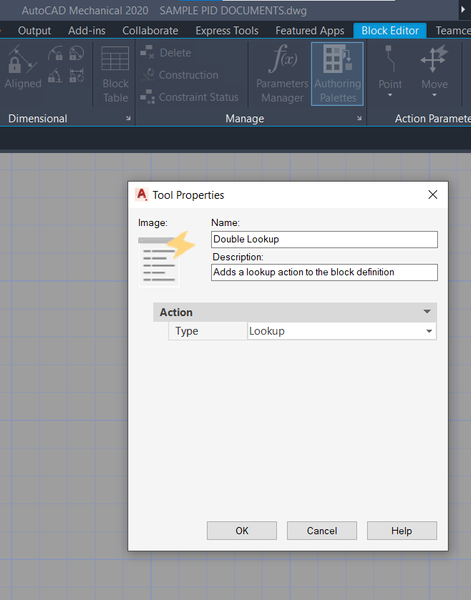The width and height of the screenshot is (471, 600).
Task: Click the Construction geometry tool
Action: [179, 75]
